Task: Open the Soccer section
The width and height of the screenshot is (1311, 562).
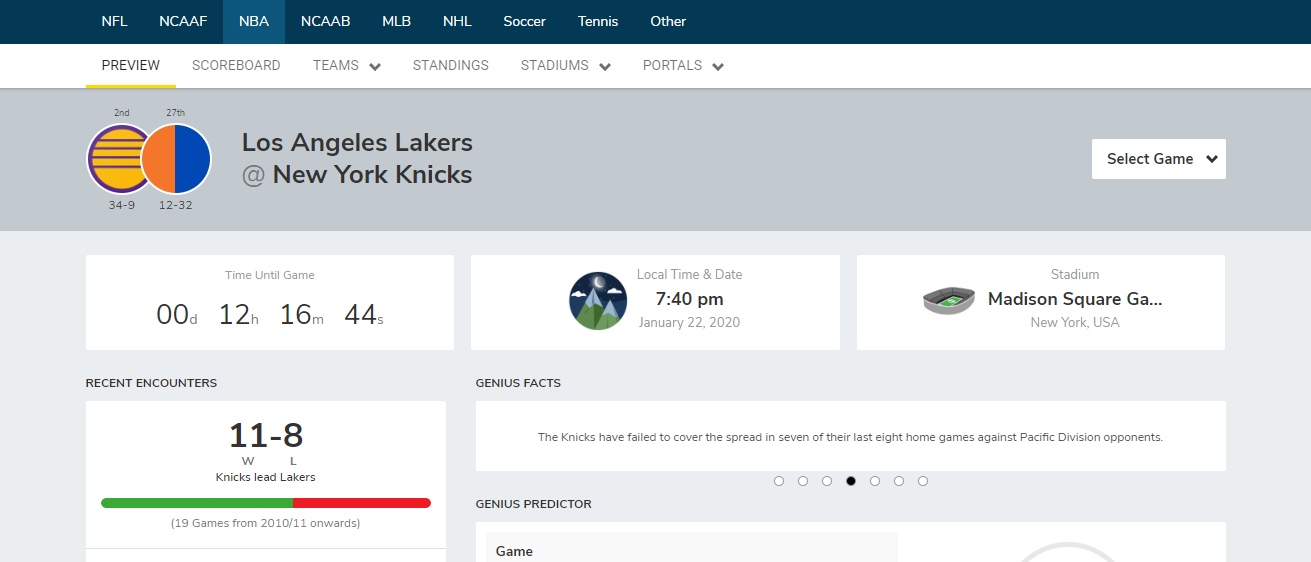Action: tap(524, 21)
